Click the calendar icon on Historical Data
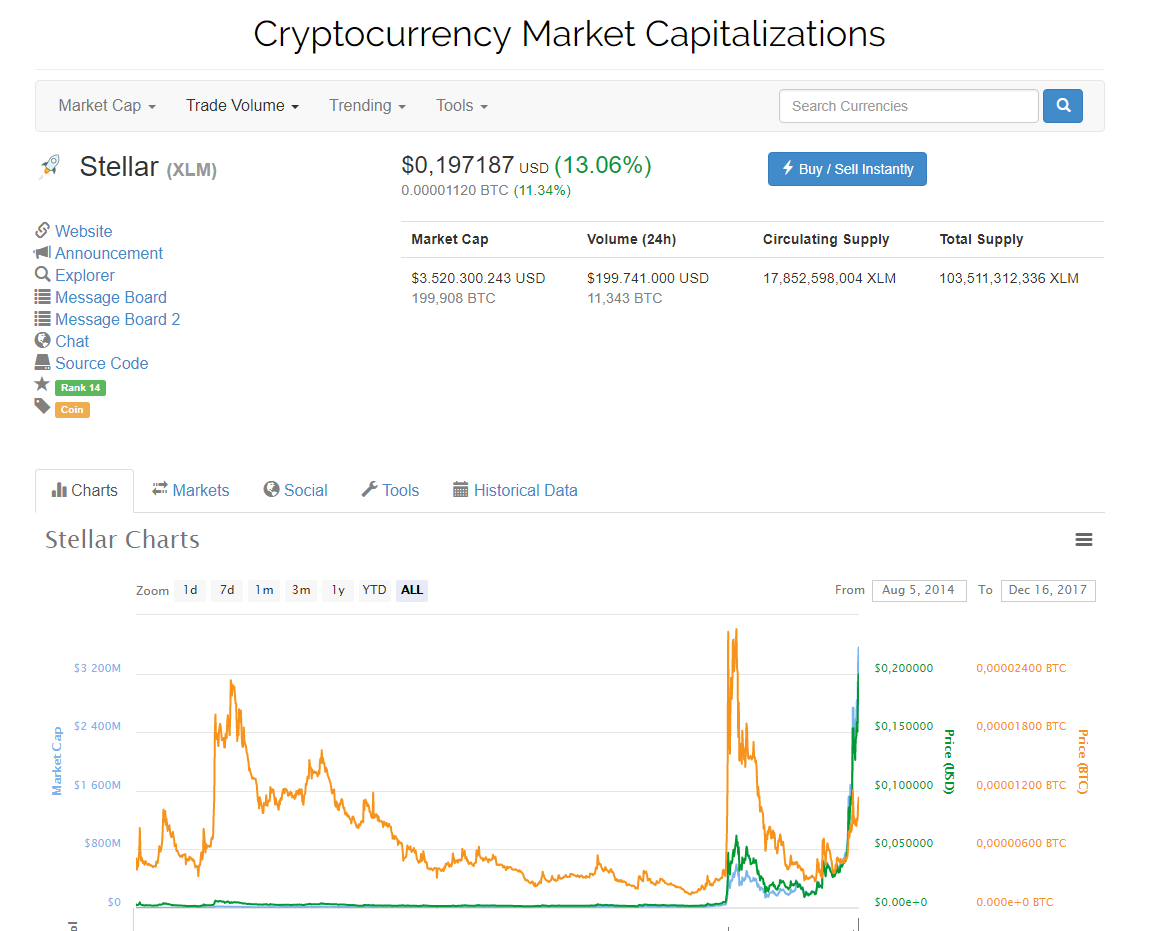 (x=460, y=490)
